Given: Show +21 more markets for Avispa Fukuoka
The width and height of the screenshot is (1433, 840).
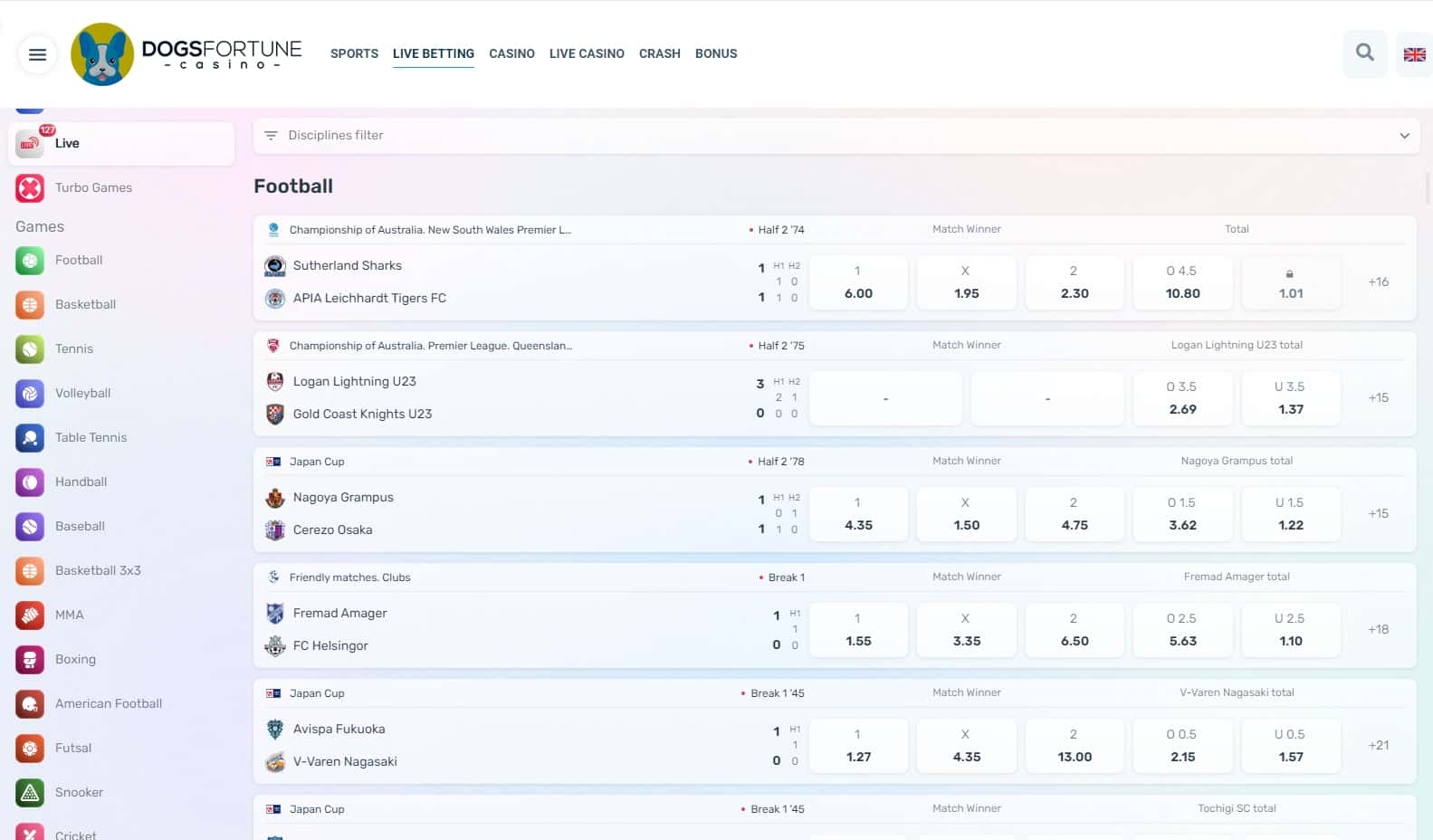Looking at the screenshot, I should coord(1378,746).
